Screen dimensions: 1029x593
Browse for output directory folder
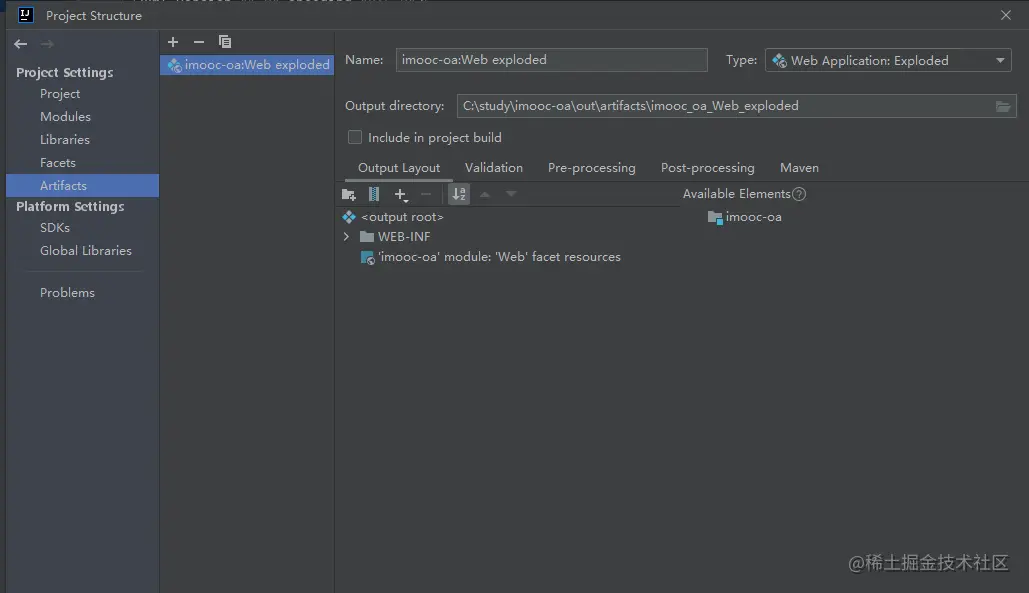pyautogui.click(x=1003, y=106)
